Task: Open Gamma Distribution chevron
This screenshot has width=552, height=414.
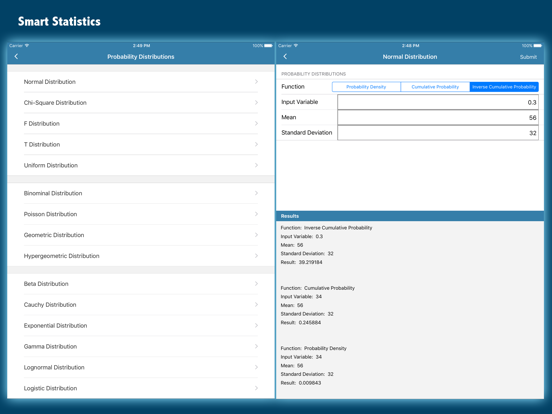Action: 256,346
